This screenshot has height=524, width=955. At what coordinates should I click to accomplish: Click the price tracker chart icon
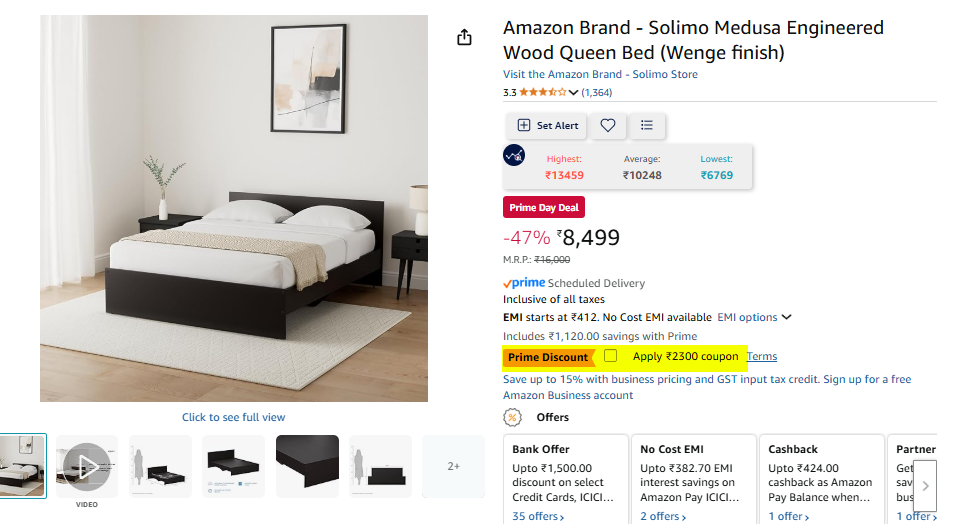coord(514,155)
